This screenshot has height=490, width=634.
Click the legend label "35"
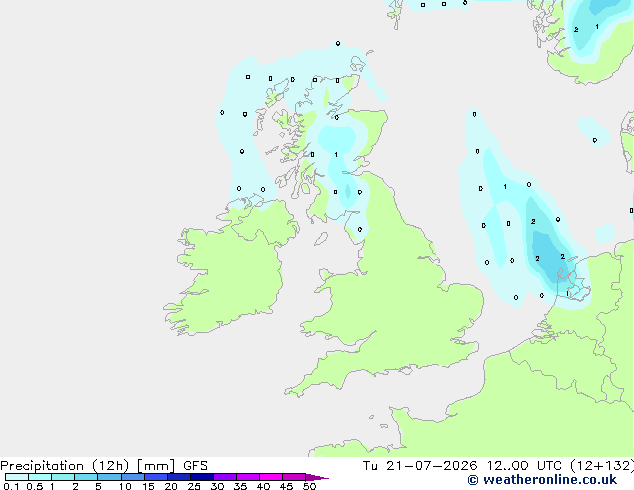click(240, 486)
